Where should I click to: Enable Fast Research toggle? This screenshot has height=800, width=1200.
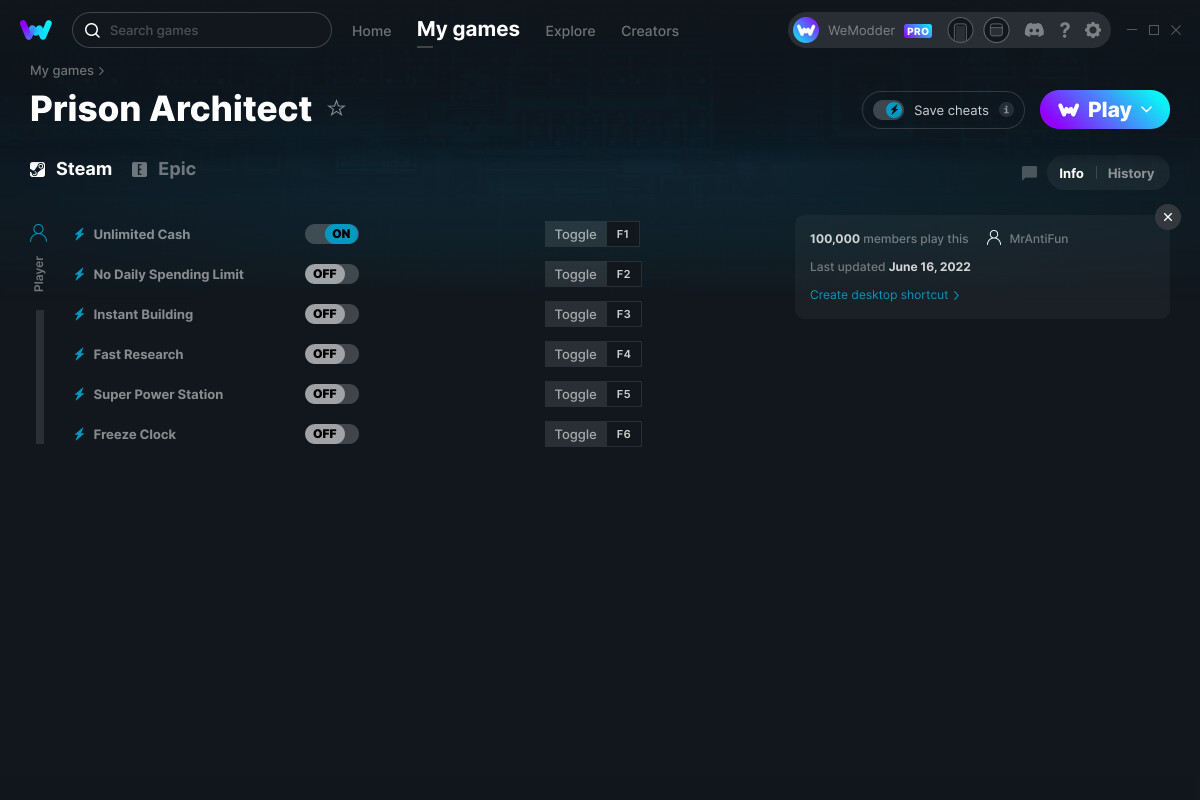(x=332, y=354)
